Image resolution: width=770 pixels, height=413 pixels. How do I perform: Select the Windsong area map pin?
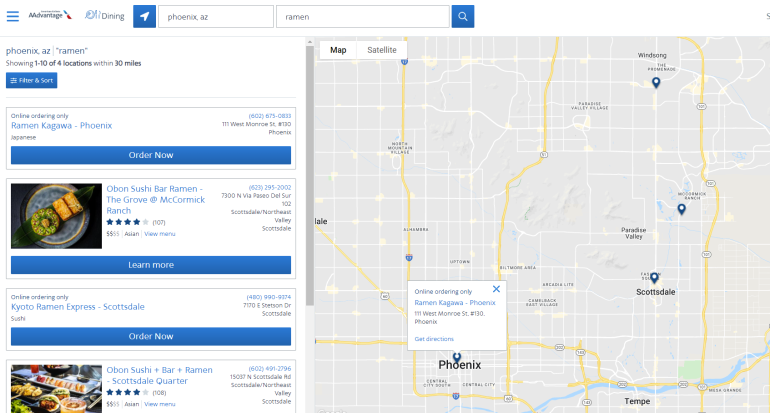656,83
